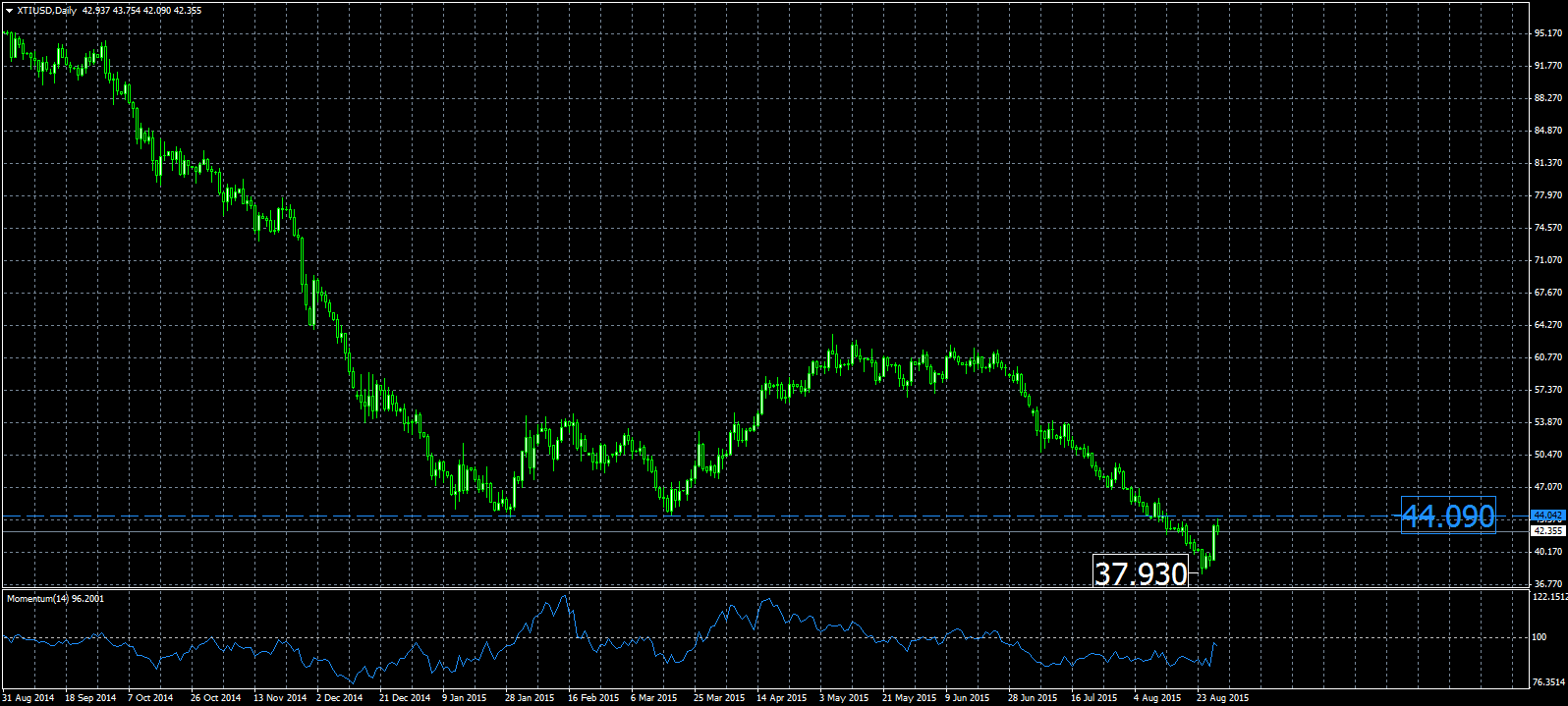Screen dimensions: 1568x706
Task: Click the 76.3514 momentum scale value
Action: (x=1549, y=681)
